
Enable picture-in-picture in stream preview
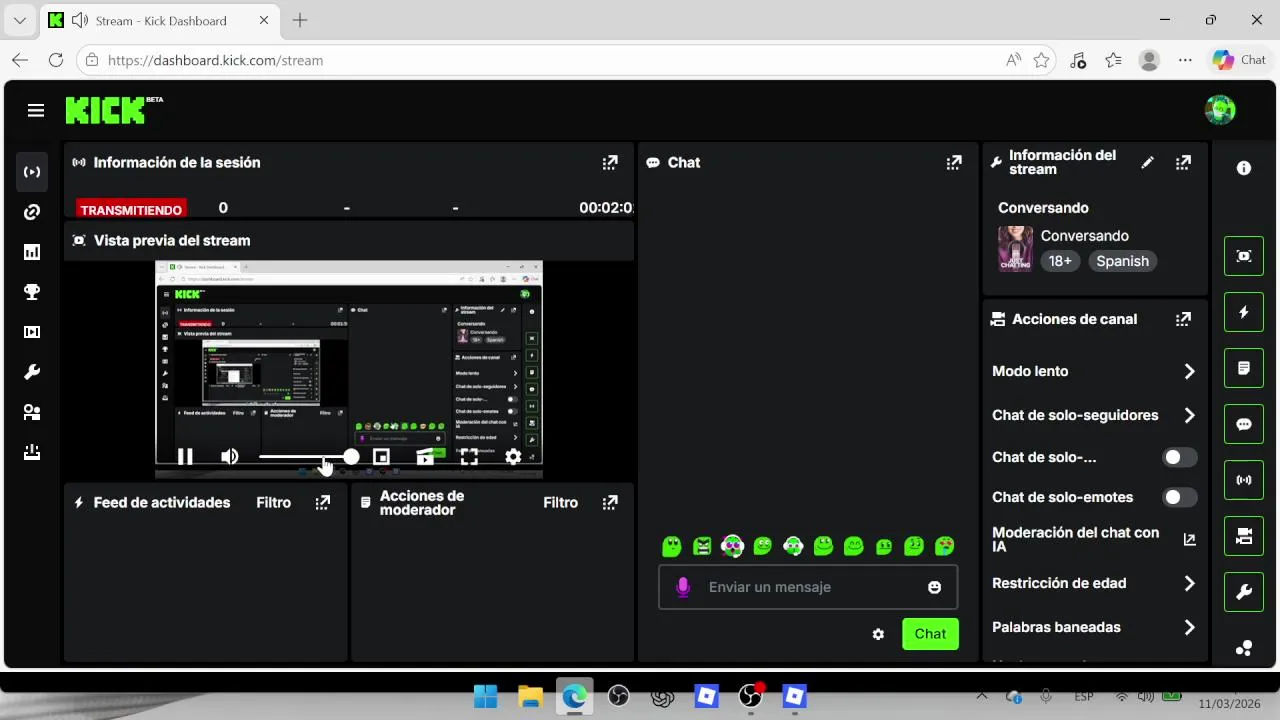click(381, 457)
